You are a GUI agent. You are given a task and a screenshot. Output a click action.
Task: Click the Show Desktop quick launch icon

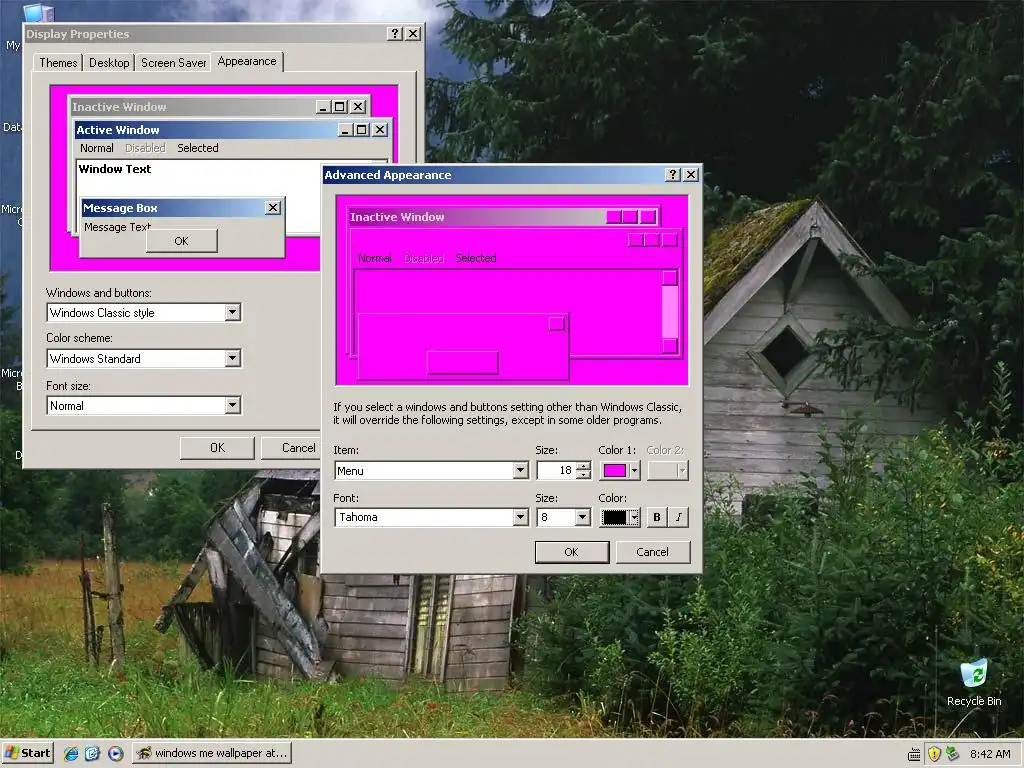pyautogui.click(x=93, y=753)
